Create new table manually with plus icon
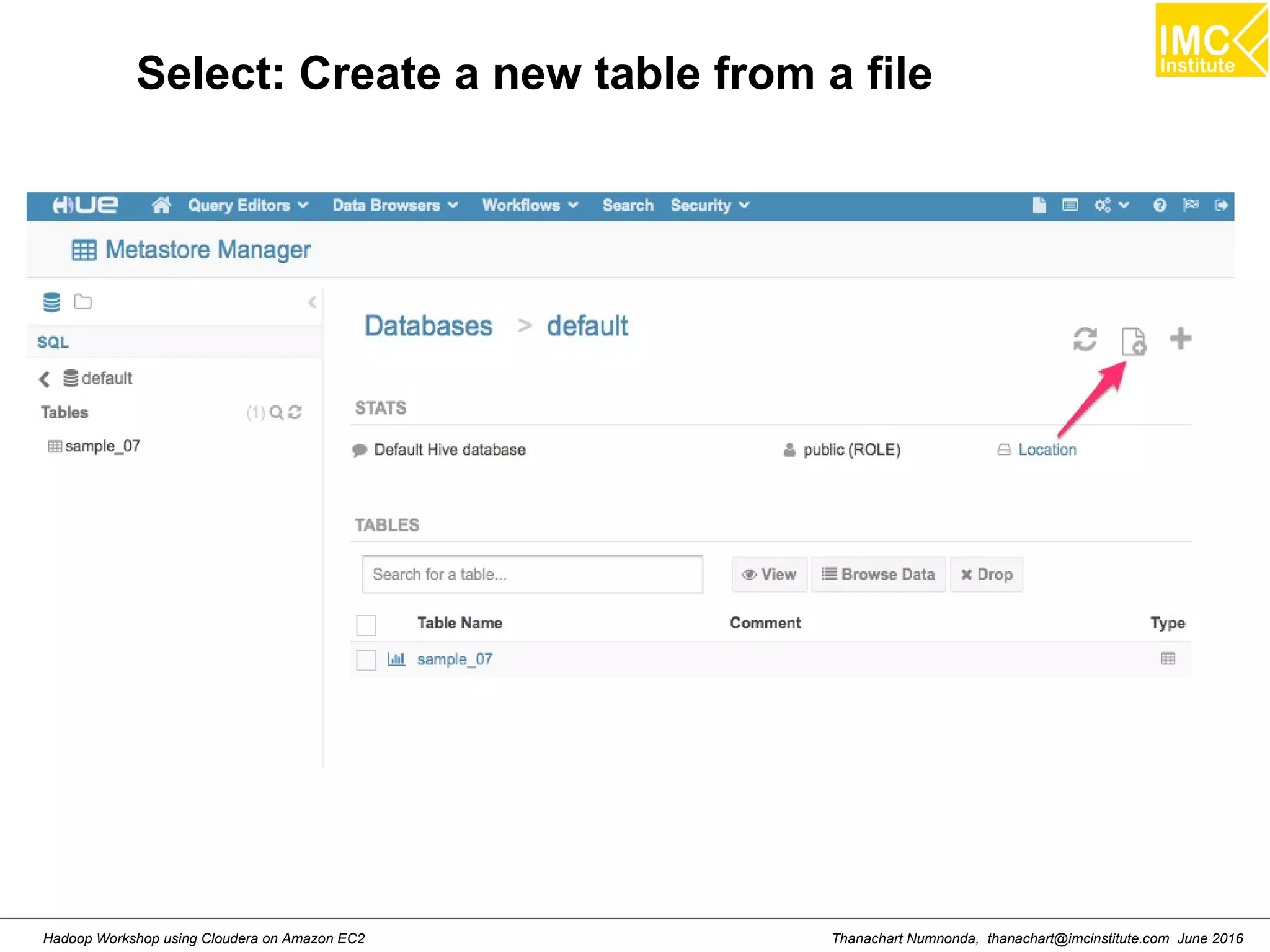1270x952 pixels. pyautogui.click(x=1181, y=339)
